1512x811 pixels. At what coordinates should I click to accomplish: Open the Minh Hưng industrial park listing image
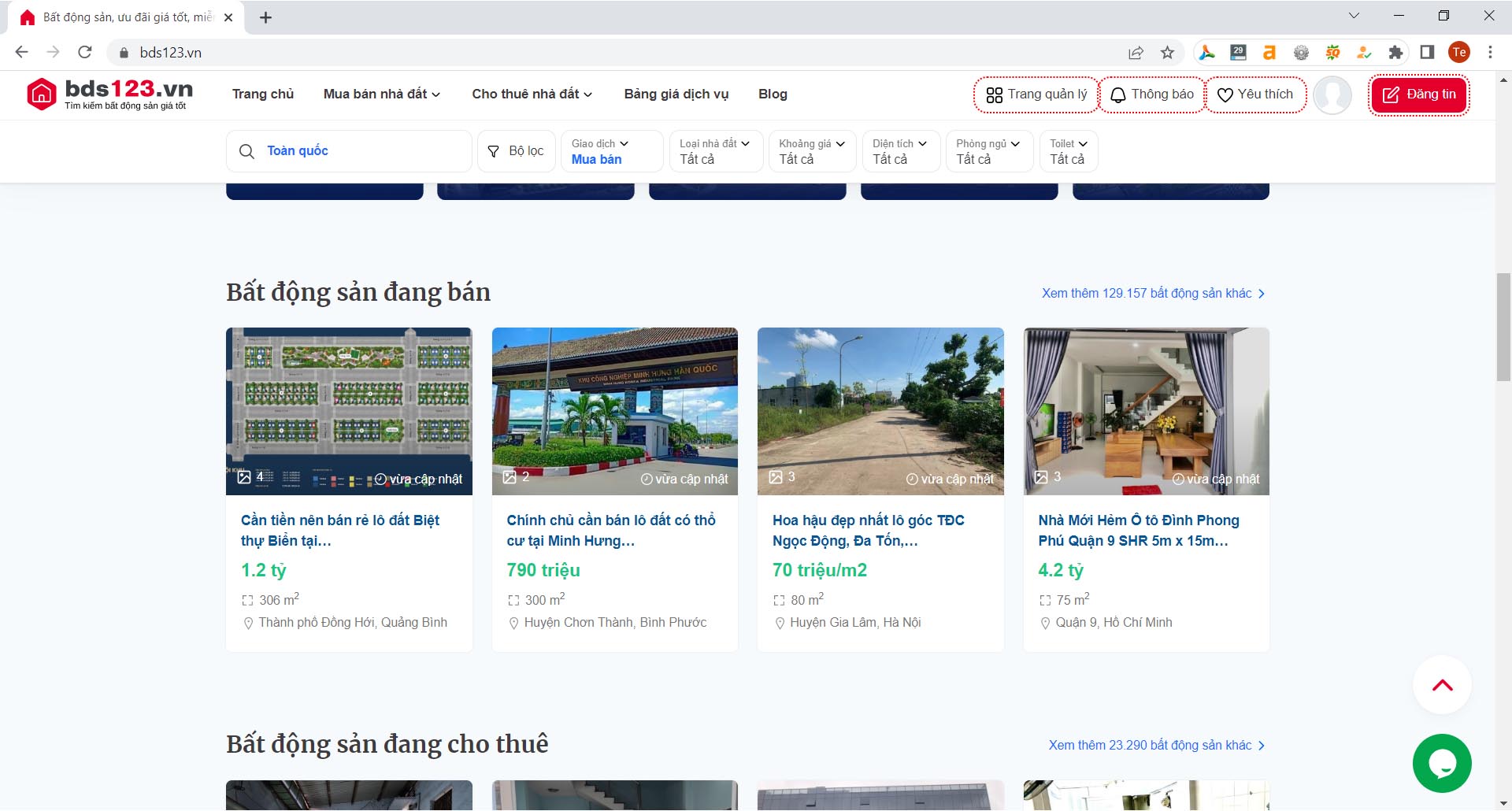tap(615, 411)
